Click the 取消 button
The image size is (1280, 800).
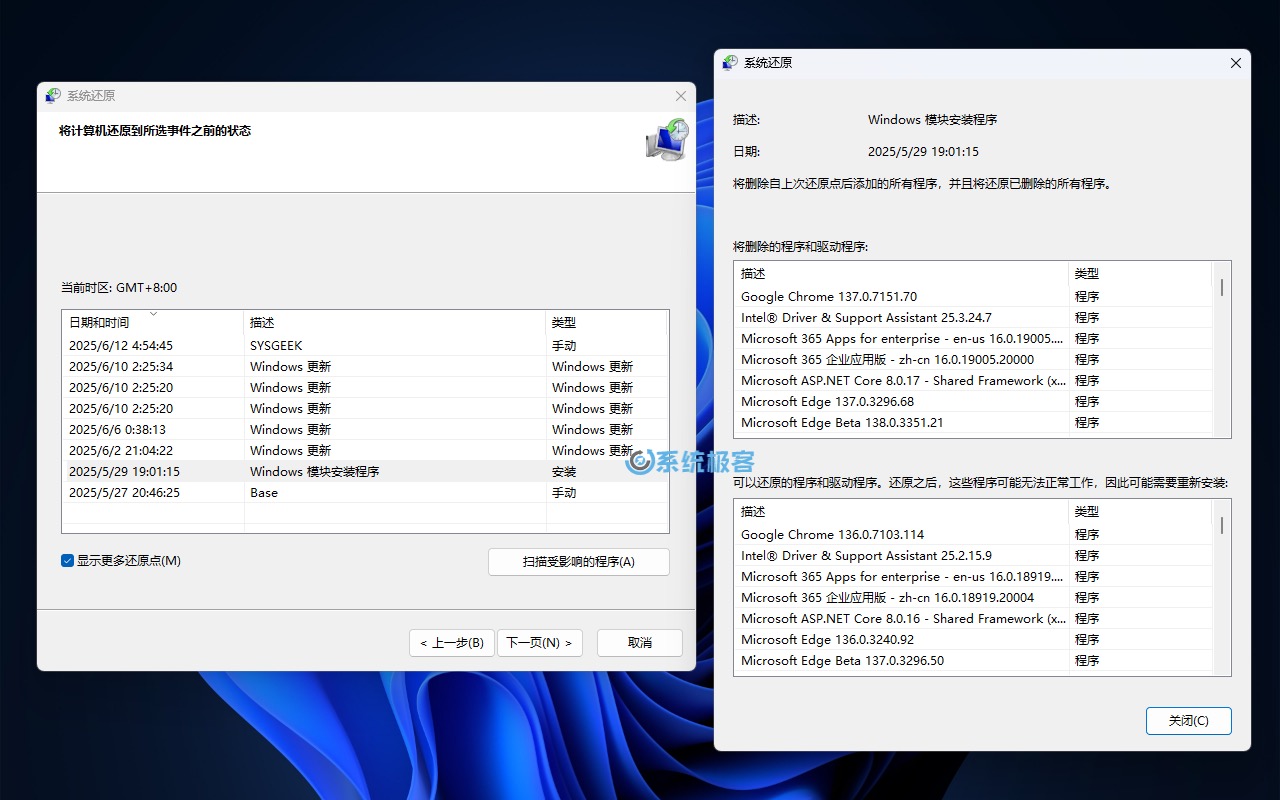click(640, 643)
